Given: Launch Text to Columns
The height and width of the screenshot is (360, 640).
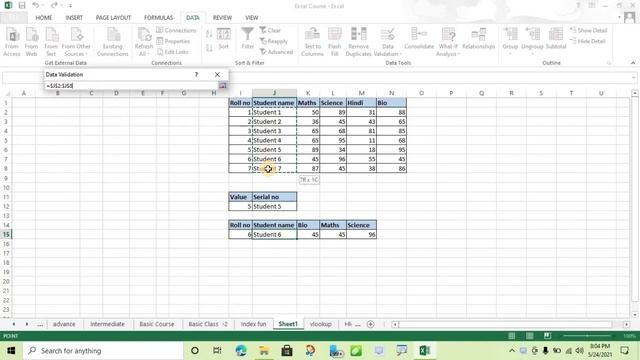Looking at the screenshot, I should pyautogui.click(x=312, y=42).
